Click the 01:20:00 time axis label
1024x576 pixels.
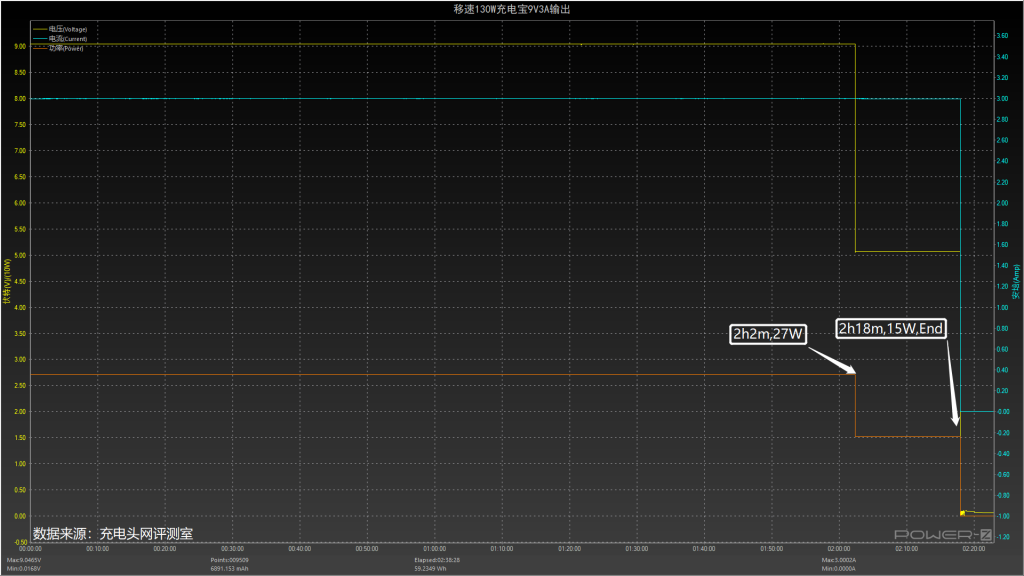pyautogui.click(x=569, y=549)
